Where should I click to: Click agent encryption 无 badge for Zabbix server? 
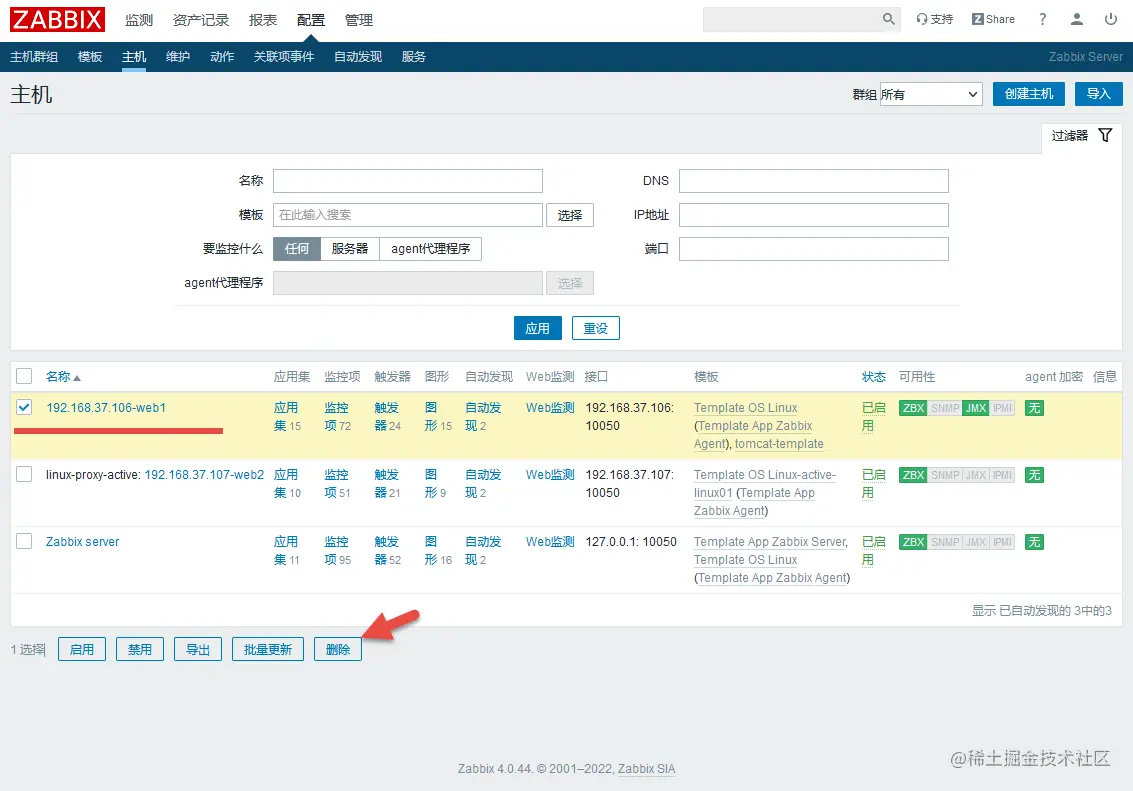coord(1034,542)
